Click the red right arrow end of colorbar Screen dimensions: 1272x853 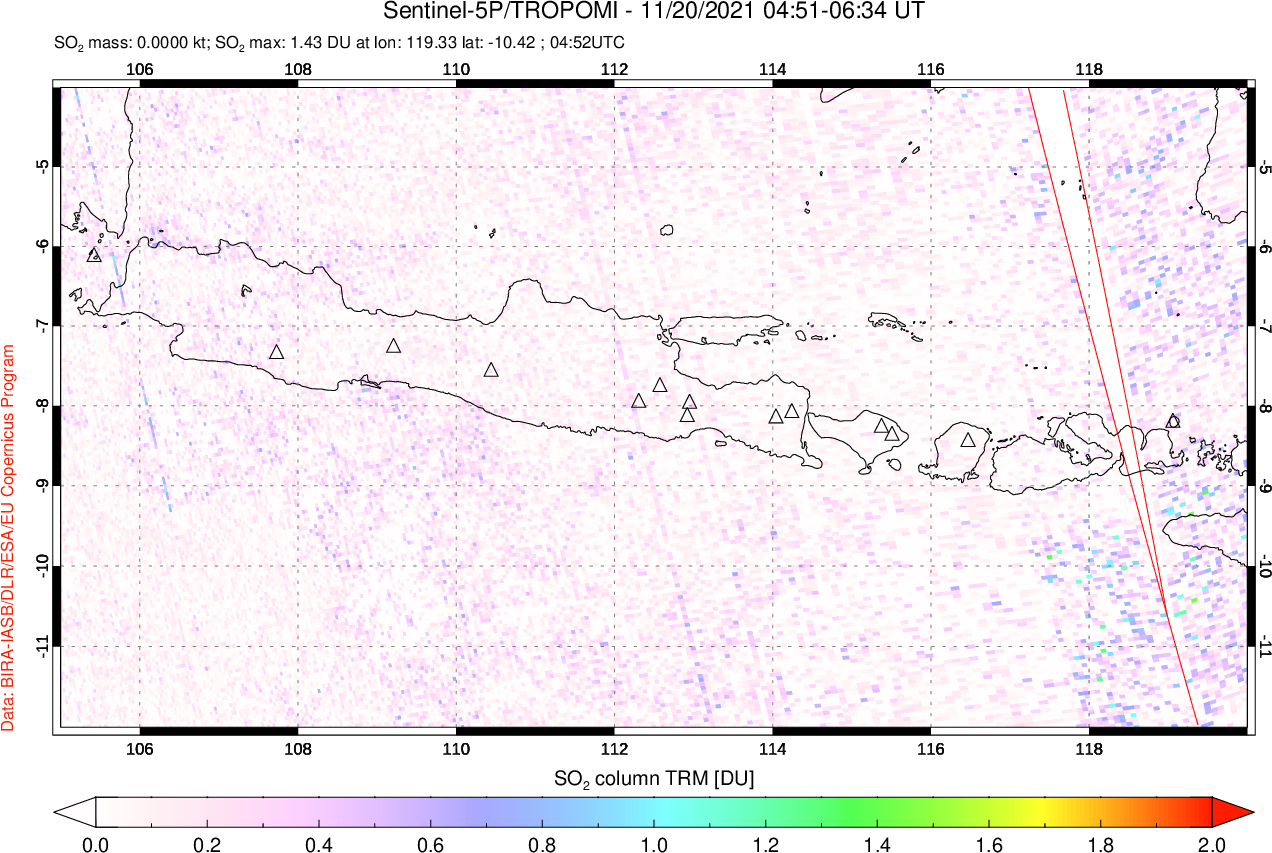click(1231, 811)
